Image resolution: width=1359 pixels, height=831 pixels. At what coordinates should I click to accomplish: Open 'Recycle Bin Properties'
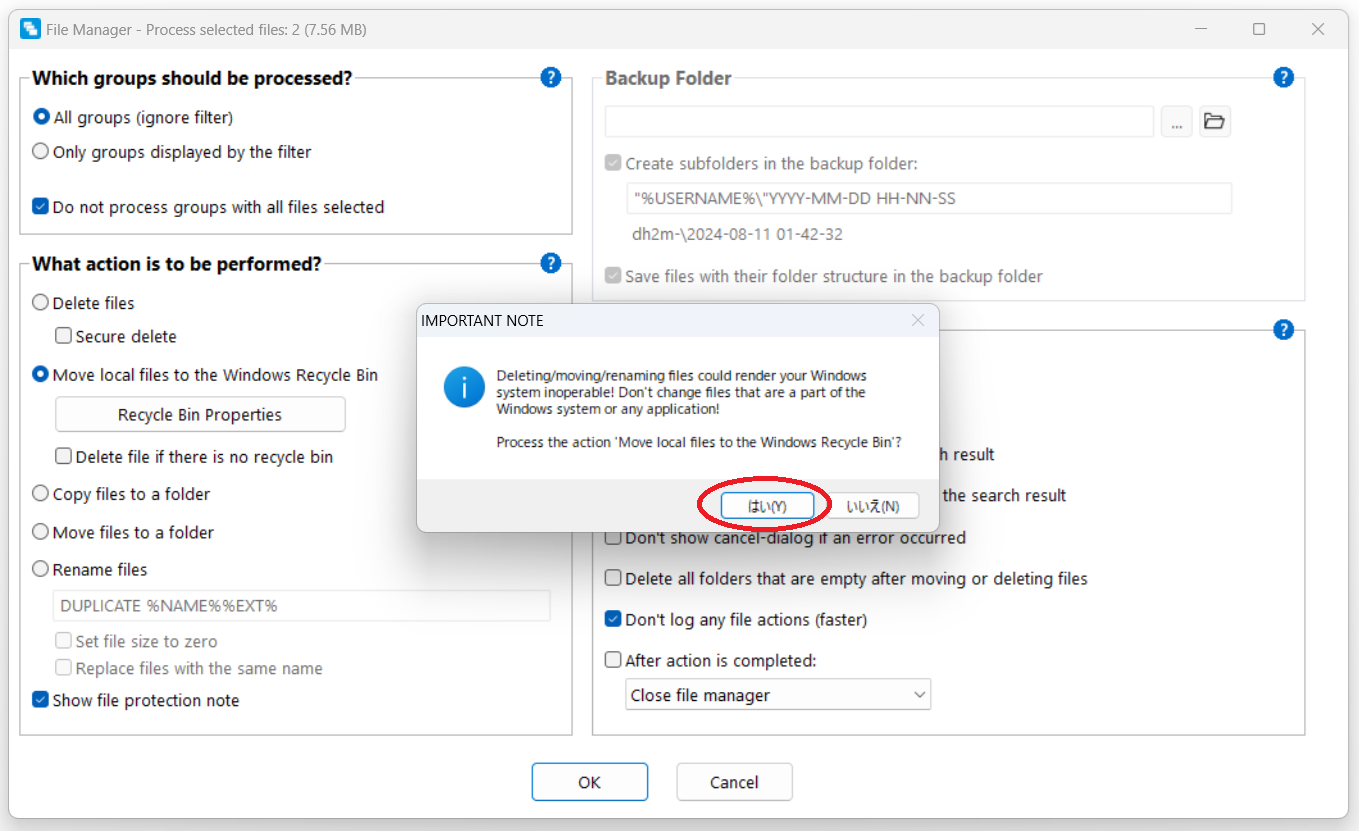coord(200,414)
